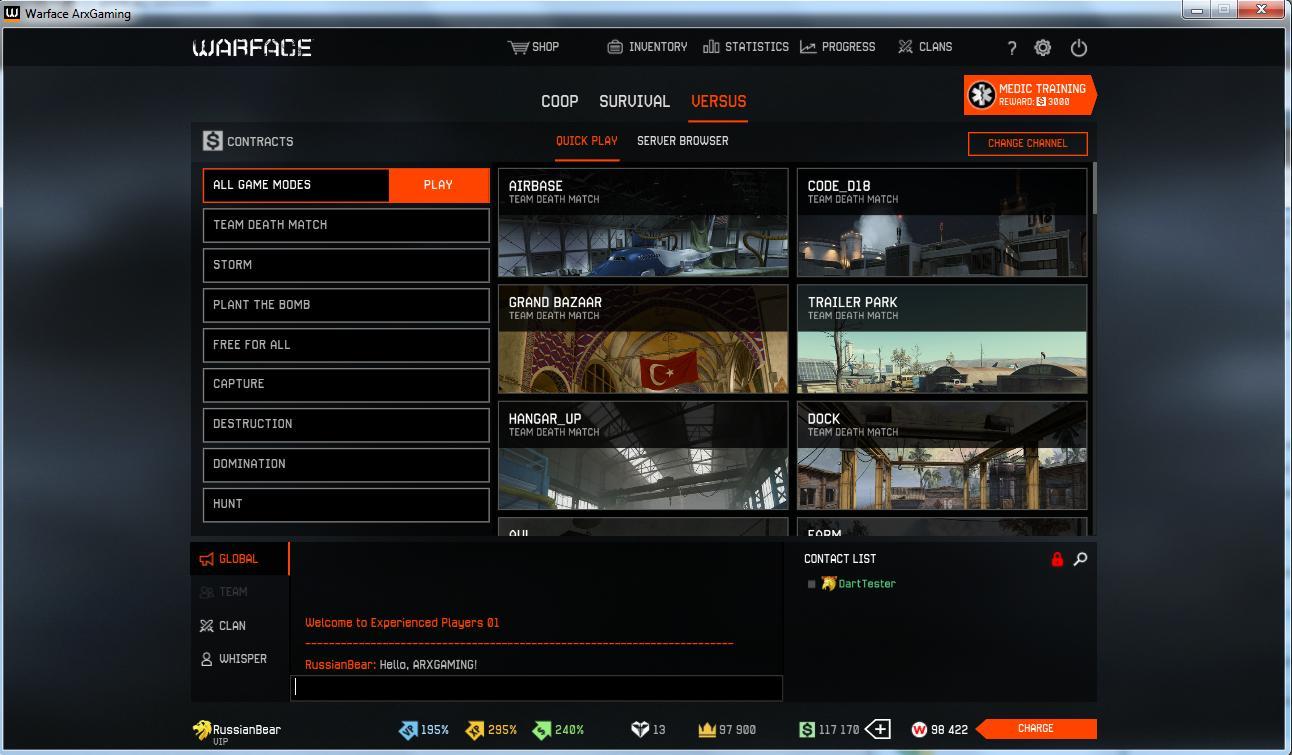
Task: Click the RussianBear player name
Action: pyautogui.click(x=247, y=729)
